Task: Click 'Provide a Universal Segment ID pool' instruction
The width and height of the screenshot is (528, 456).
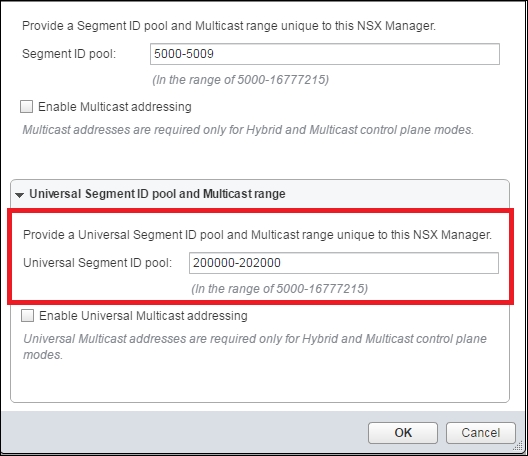Action: tap(258, 235)
